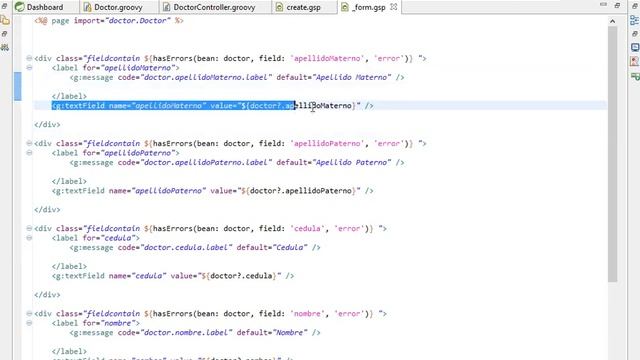Minimize the editor area
This screenshot has height=360, width=640.
pyautogui.click(x=603, y=5)
